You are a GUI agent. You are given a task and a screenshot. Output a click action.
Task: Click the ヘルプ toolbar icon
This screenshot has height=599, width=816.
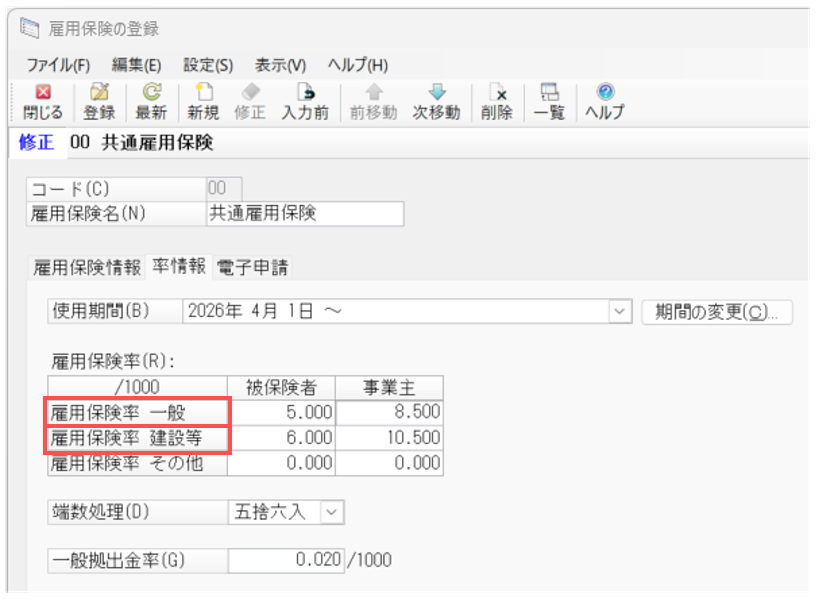(x=604, y=102)
